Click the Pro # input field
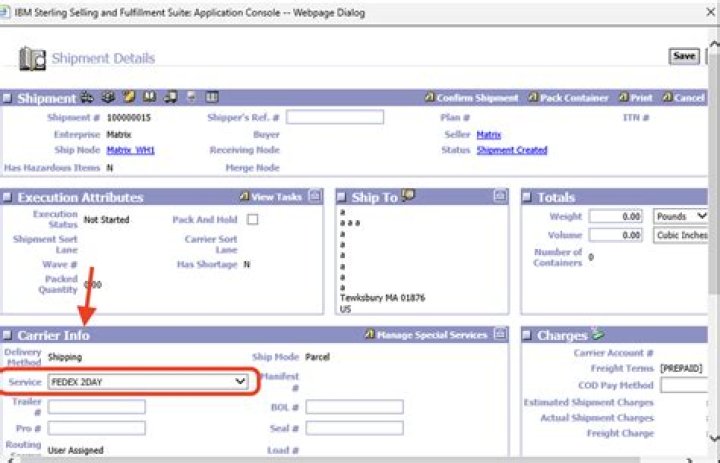 point(96,428)
